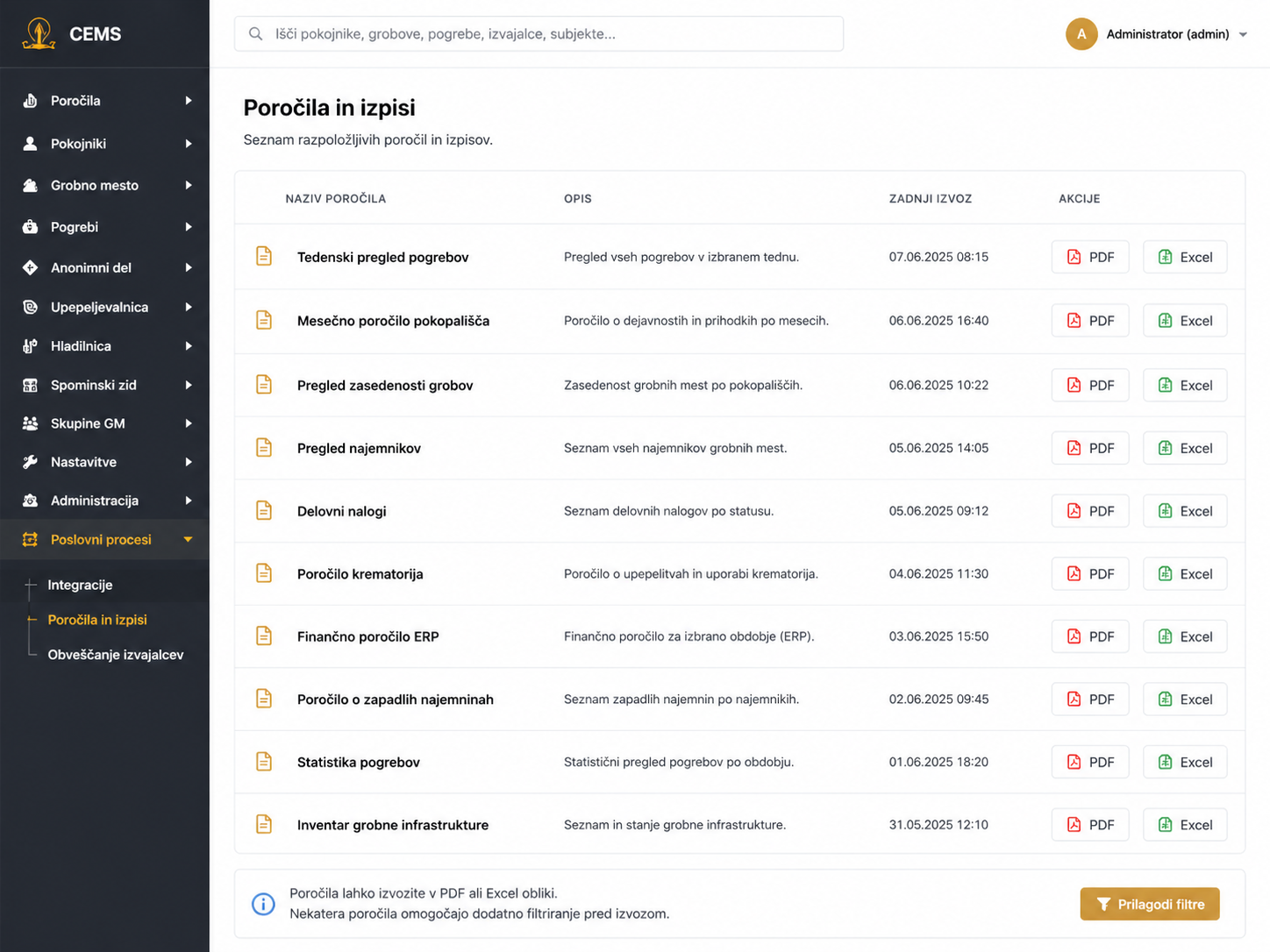The image size is (1270, 952).
Task: Click the Pogrebi sidebar icon
Action: [30, 227]
